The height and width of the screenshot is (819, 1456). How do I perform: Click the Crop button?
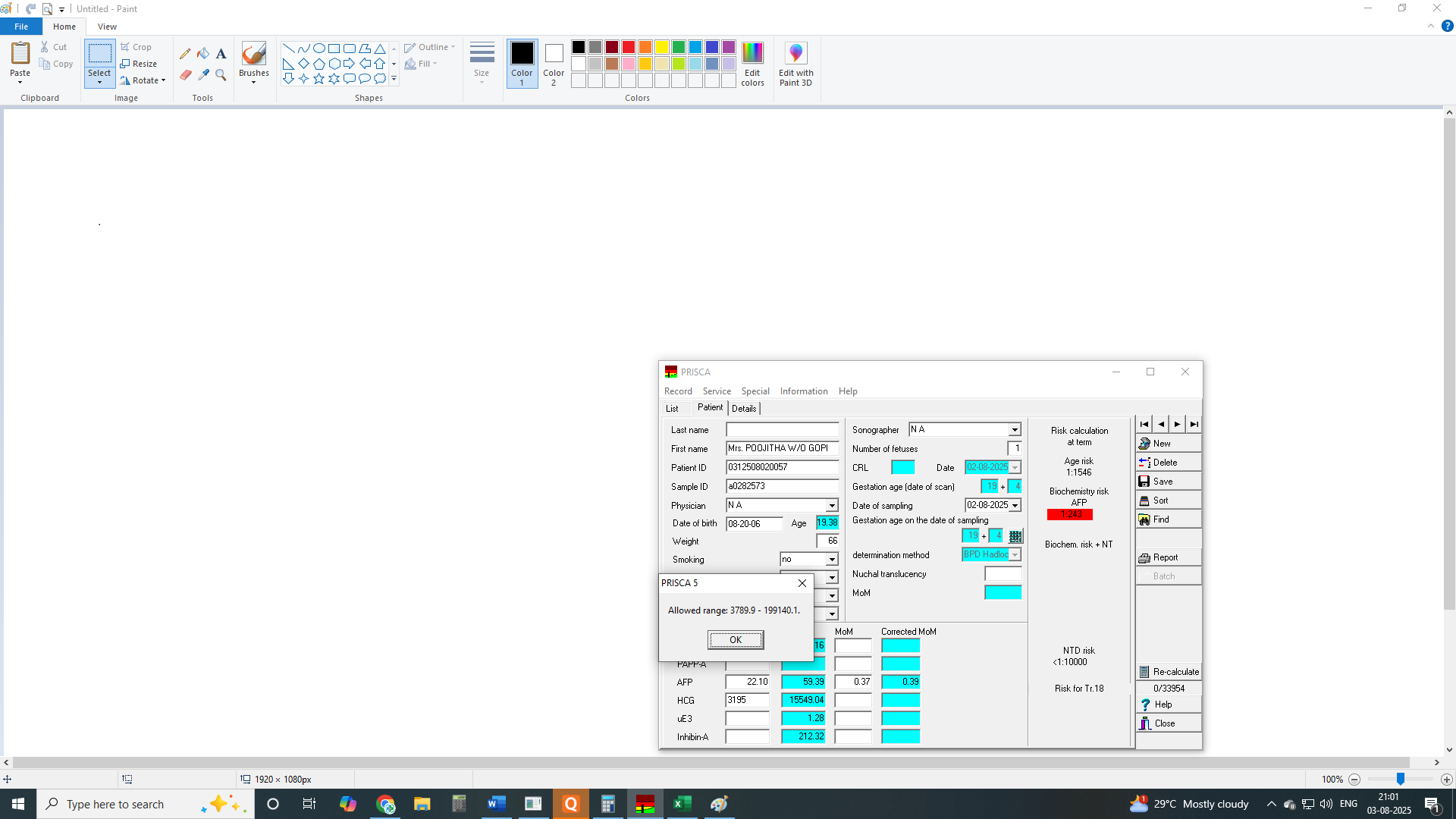coord(136,47)
